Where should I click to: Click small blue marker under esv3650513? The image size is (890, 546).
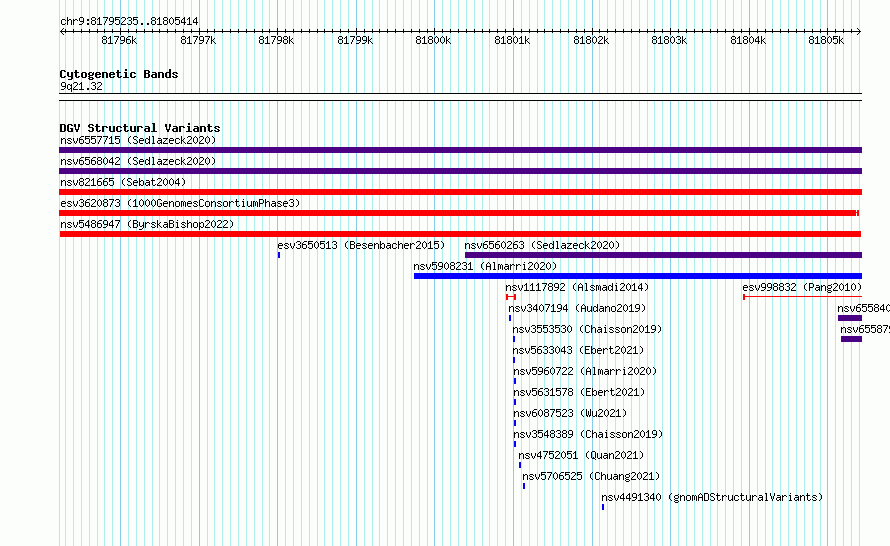(x=279, y=255)
